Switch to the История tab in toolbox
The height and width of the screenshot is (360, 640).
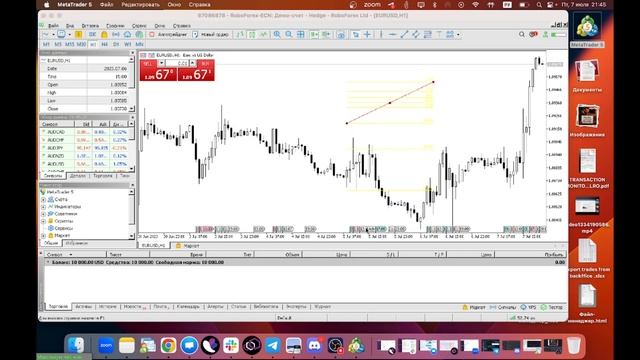coord(108,307)
